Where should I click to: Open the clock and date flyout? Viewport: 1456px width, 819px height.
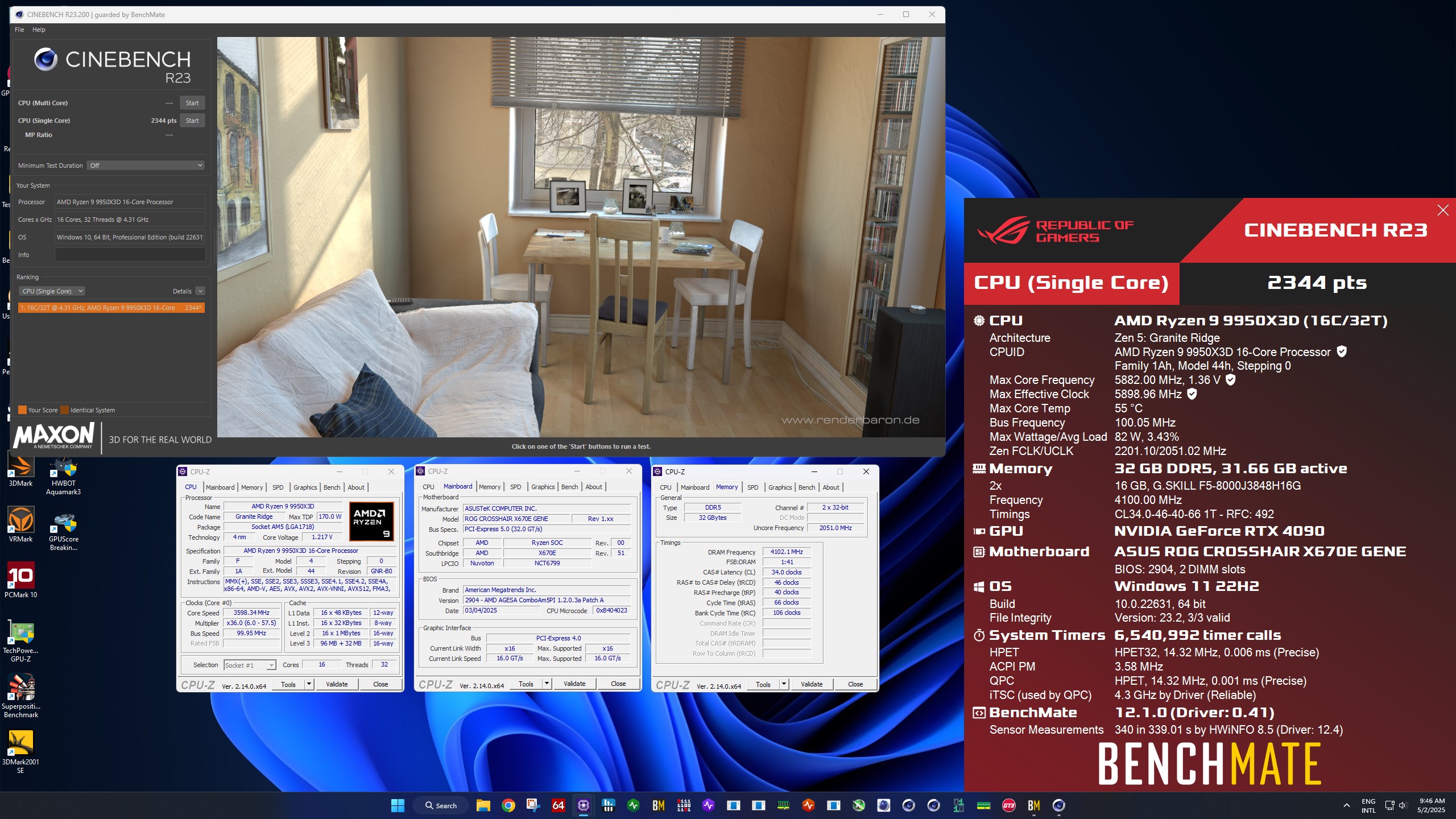tap(1431, 805)
